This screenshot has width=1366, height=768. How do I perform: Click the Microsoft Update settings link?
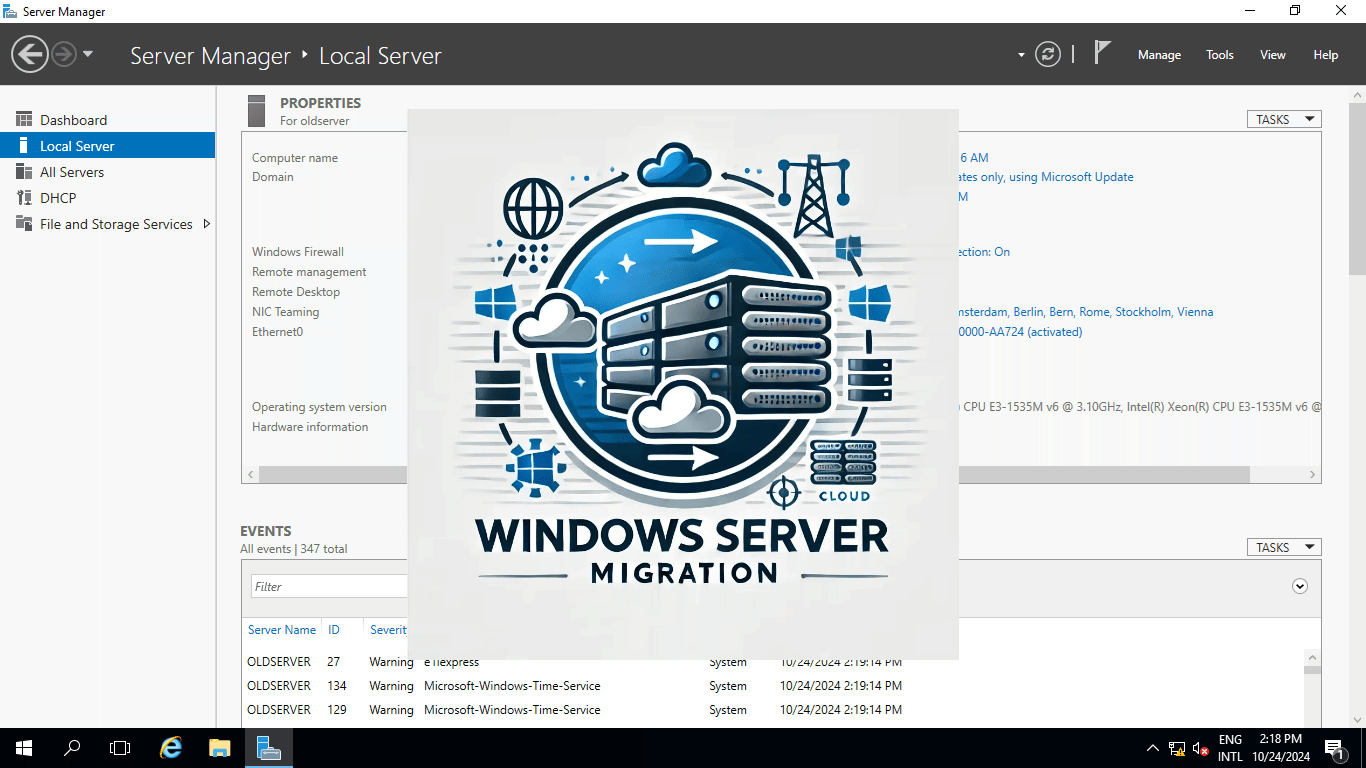[1047, 177]
